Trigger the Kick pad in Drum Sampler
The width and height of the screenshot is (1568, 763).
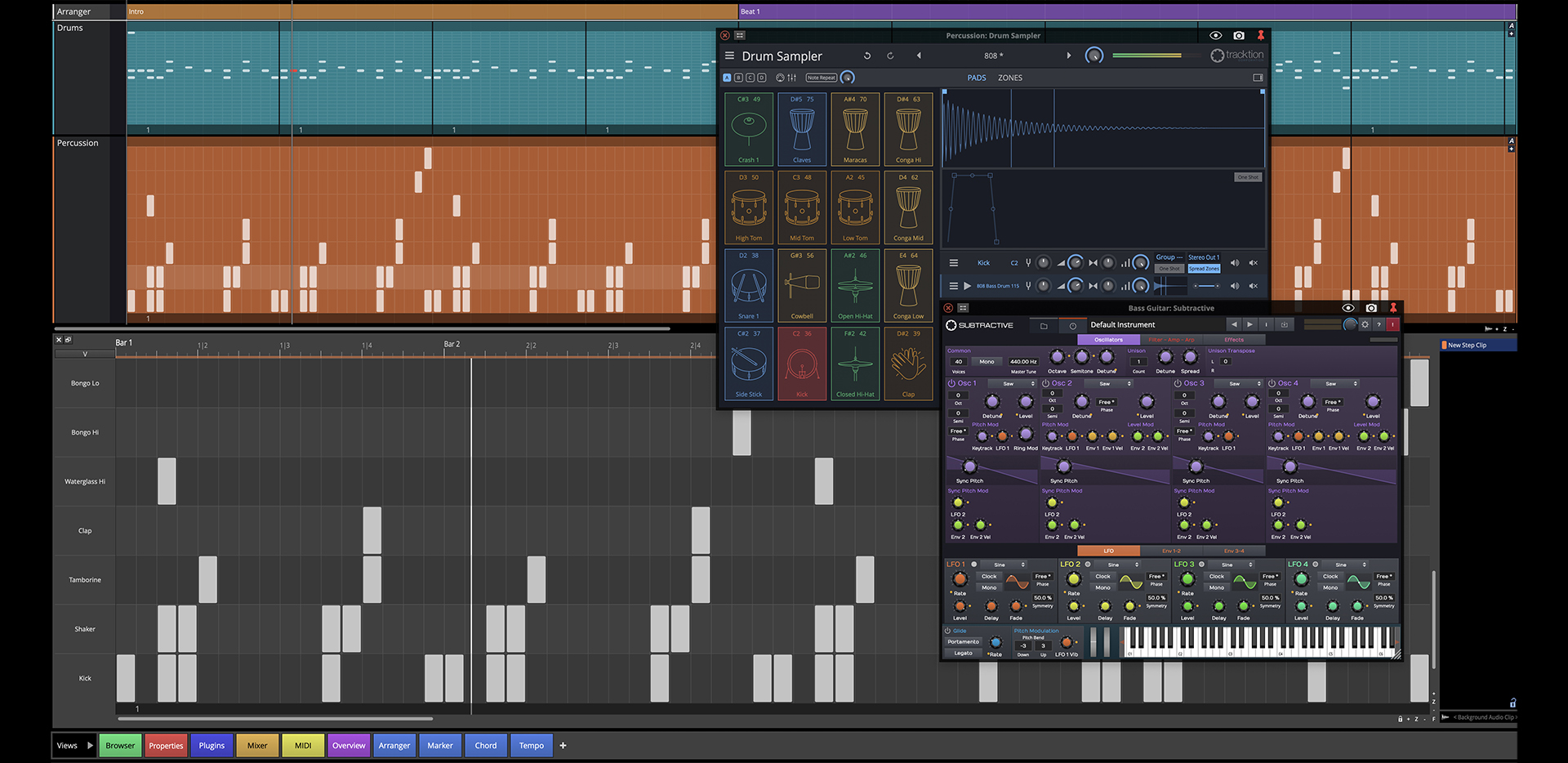[802, 363]
